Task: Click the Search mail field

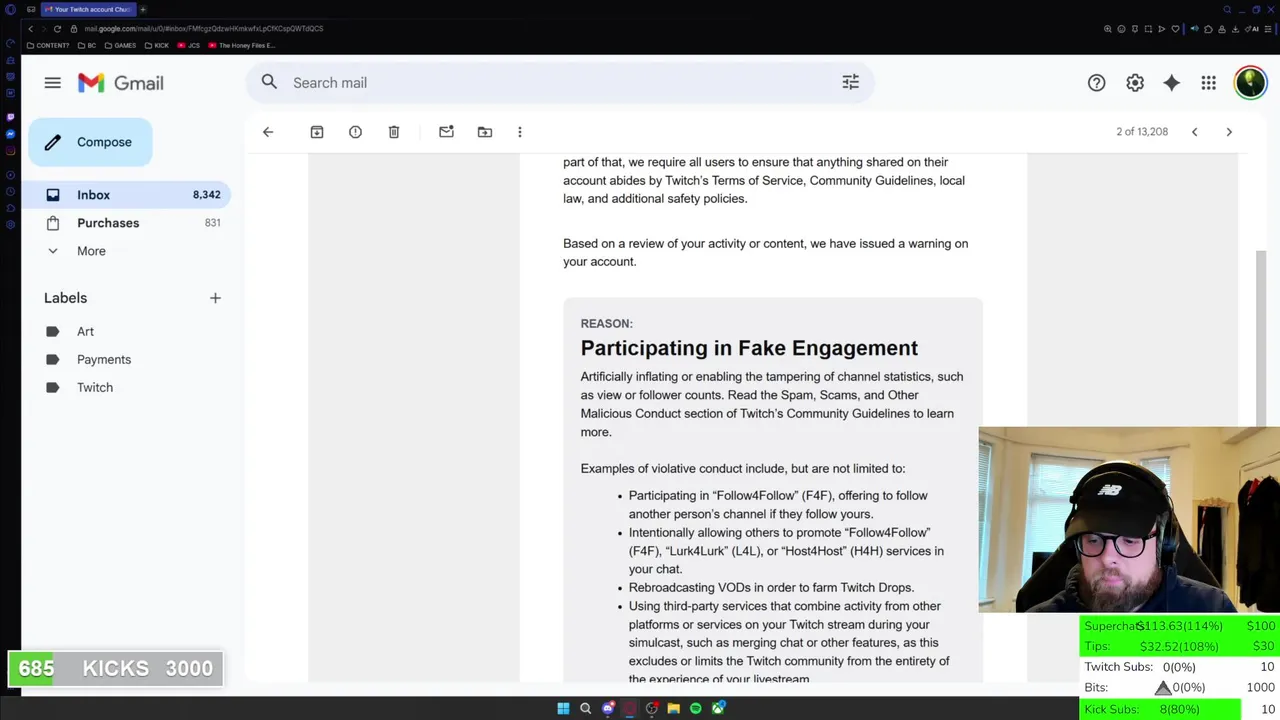Action: point(560,83)
